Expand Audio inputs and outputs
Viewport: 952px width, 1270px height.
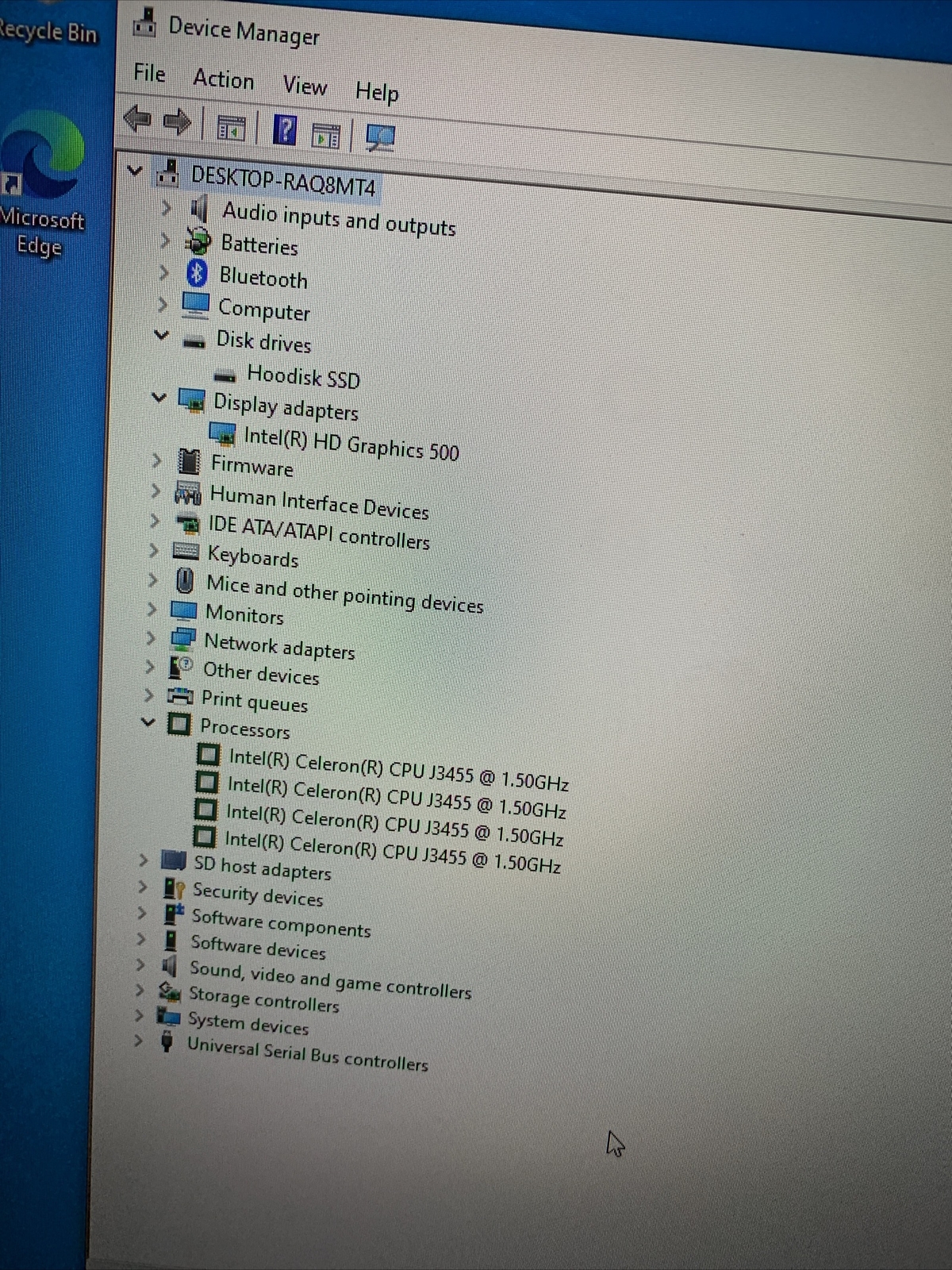point(166,207)
